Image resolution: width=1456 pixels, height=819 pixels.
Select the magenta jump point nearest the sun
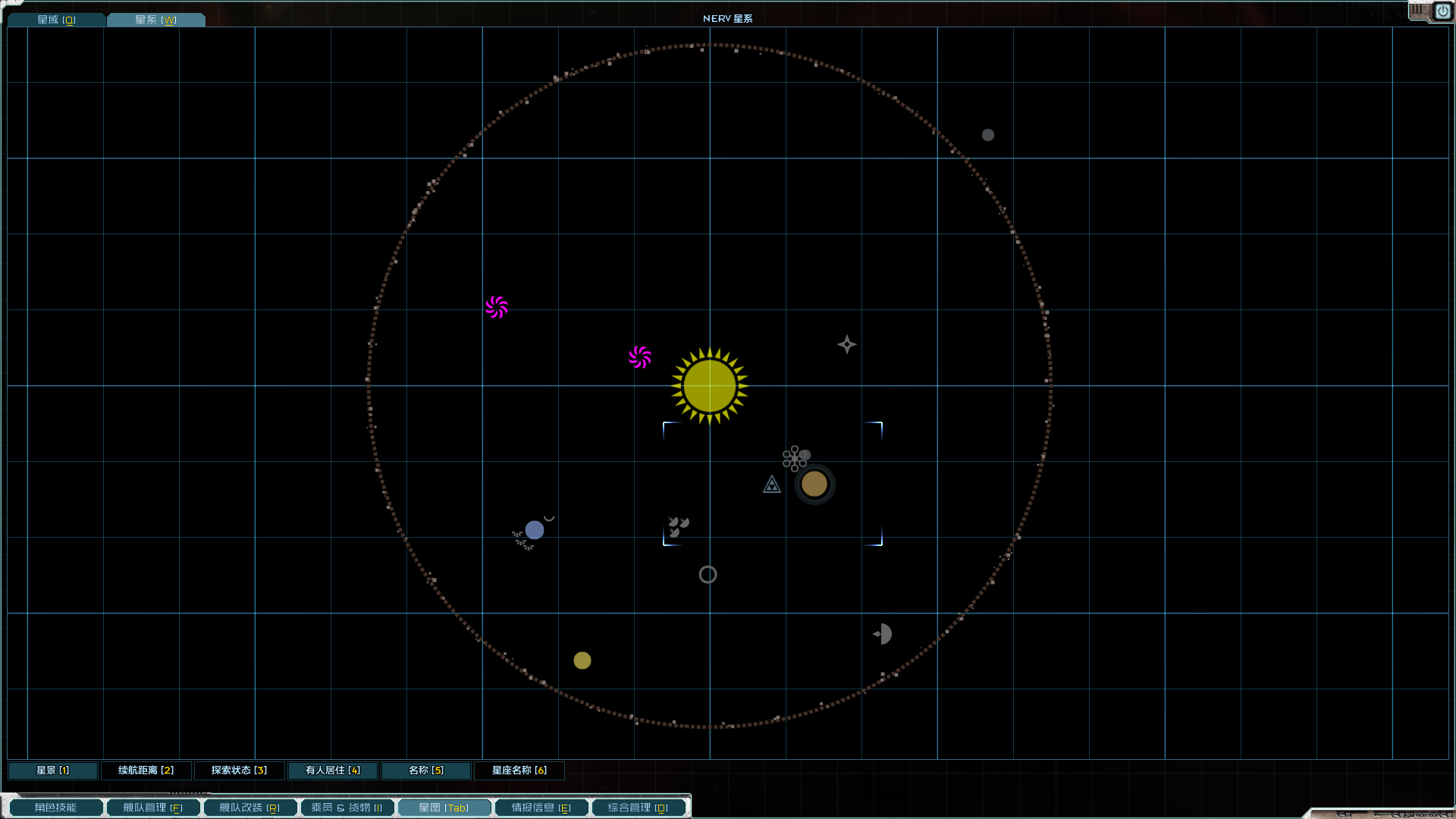[640, 357]
